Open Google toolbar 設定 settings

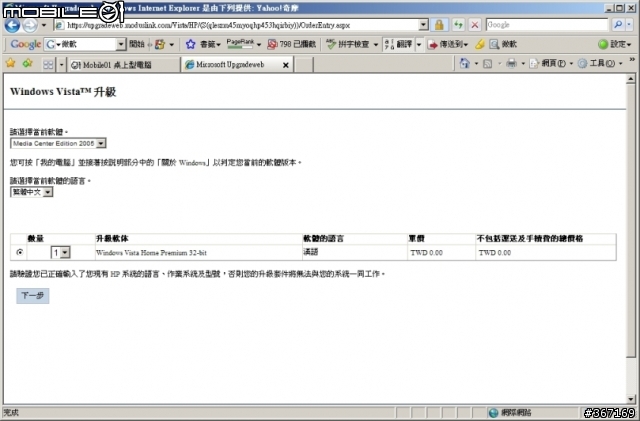point(615,44)
